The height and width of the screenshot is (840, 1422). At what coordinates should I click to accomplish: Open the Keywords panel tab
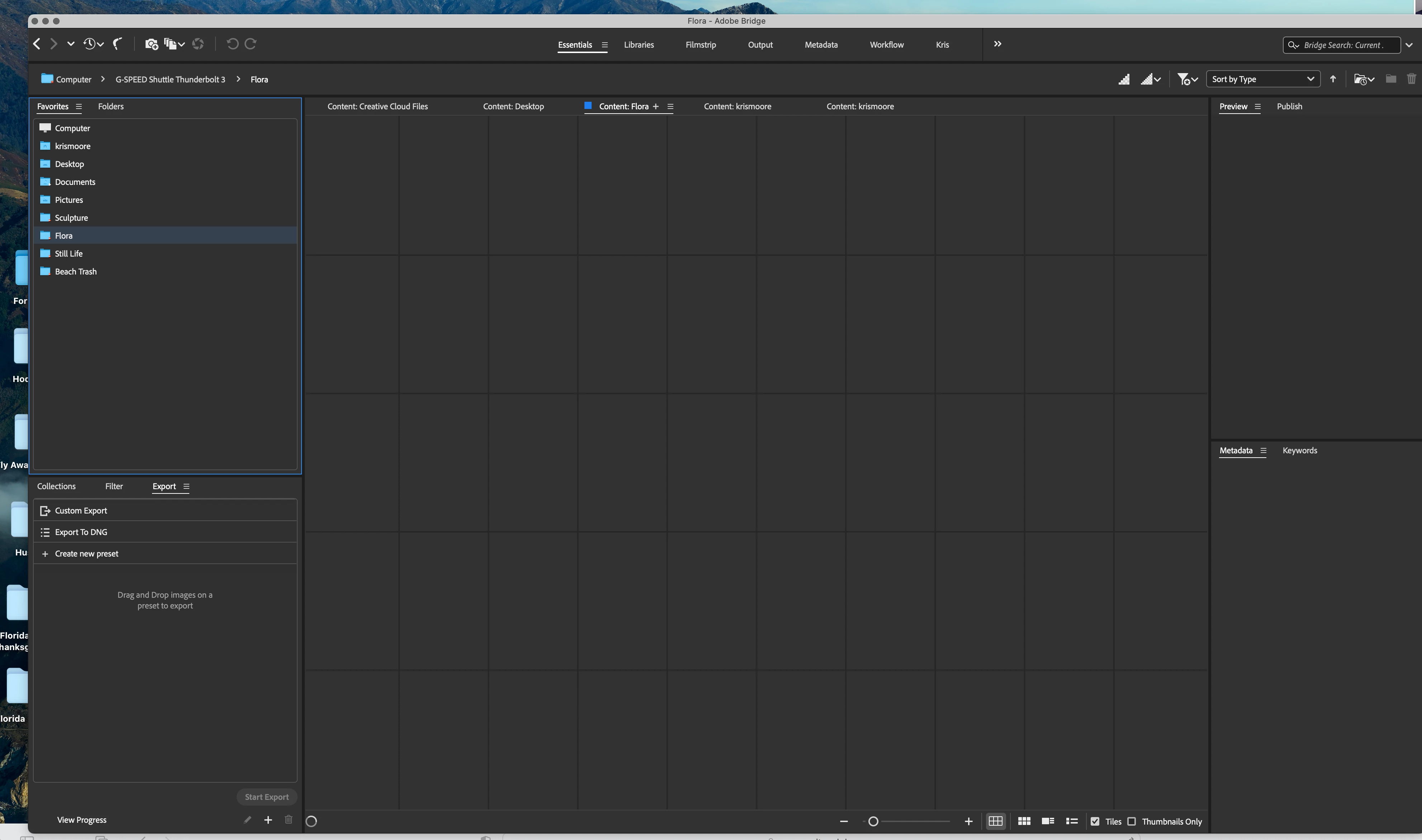click(1299, 450)
